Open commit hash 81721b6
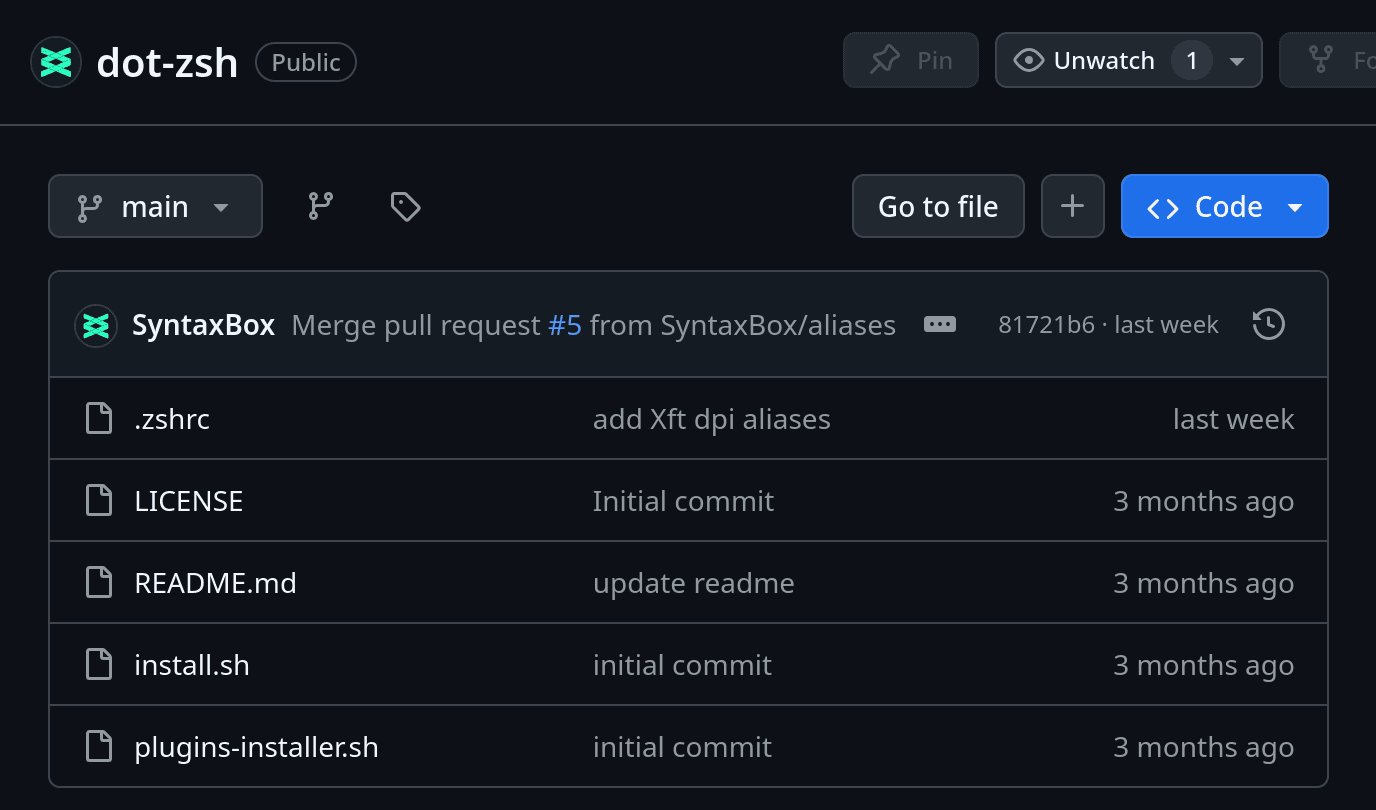 (1046, 325)
